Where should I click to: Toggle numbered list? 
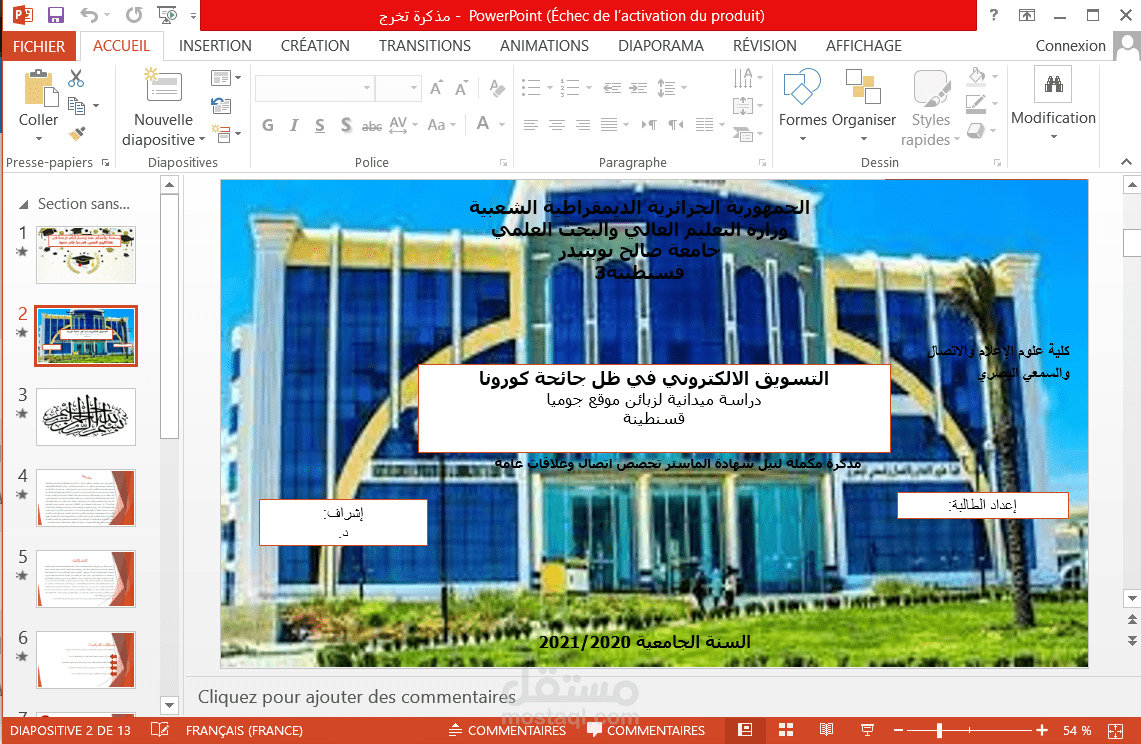(570, 88)
